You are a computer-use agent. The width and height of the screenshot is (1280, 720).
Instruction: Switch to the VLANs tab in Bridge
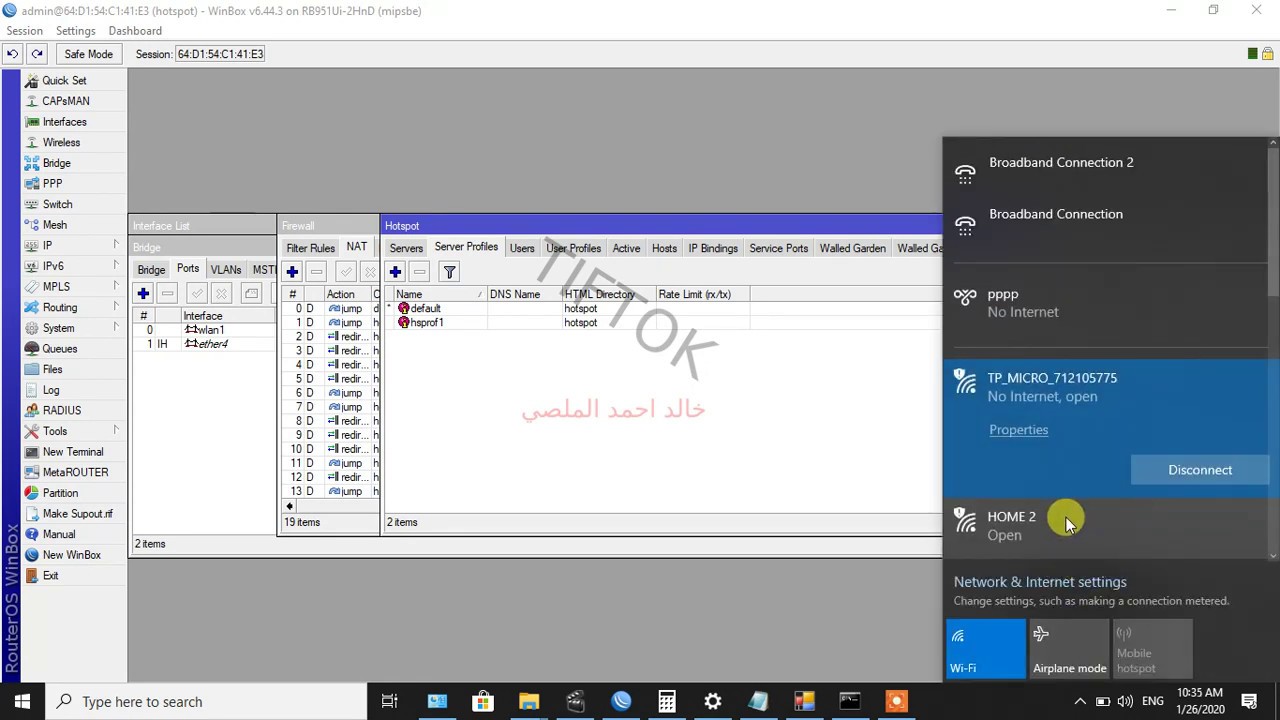[226, 270]
